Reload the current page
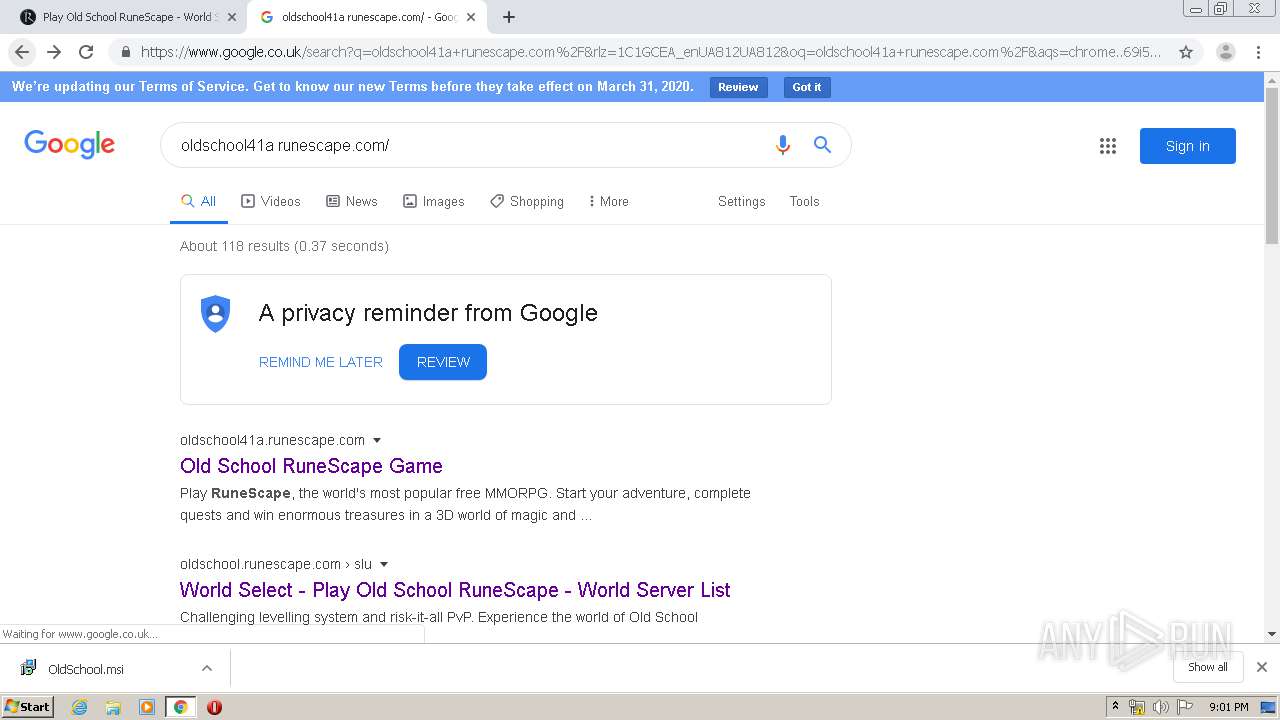Image resolution: width=1280 pixels, height=720 pixels. [86, 52]
